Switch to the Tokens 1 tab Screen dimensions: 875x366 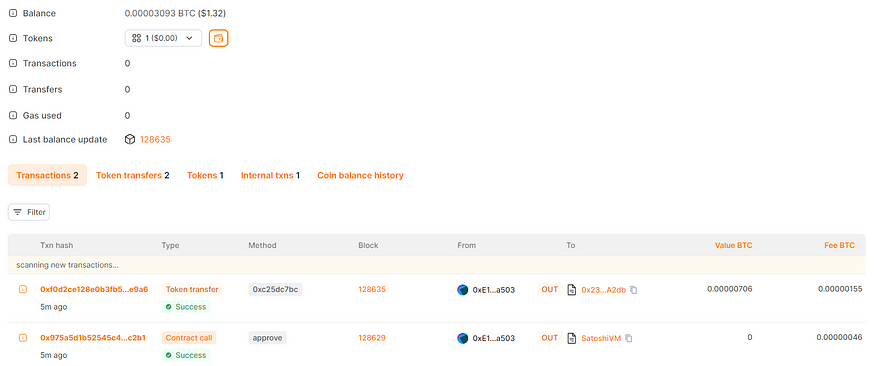205,175
